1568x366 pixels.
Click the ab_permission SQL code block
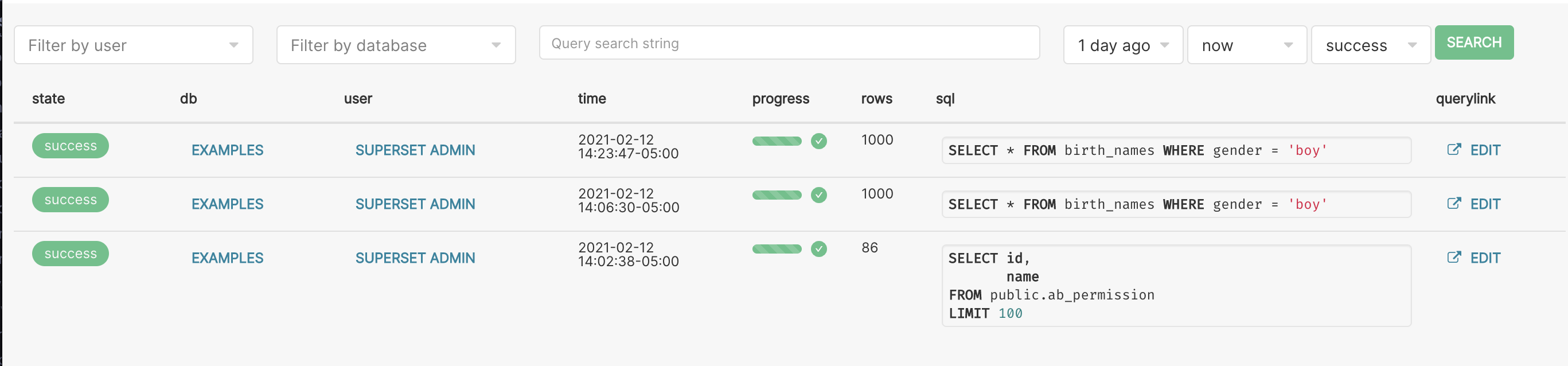pos(1175,286)
